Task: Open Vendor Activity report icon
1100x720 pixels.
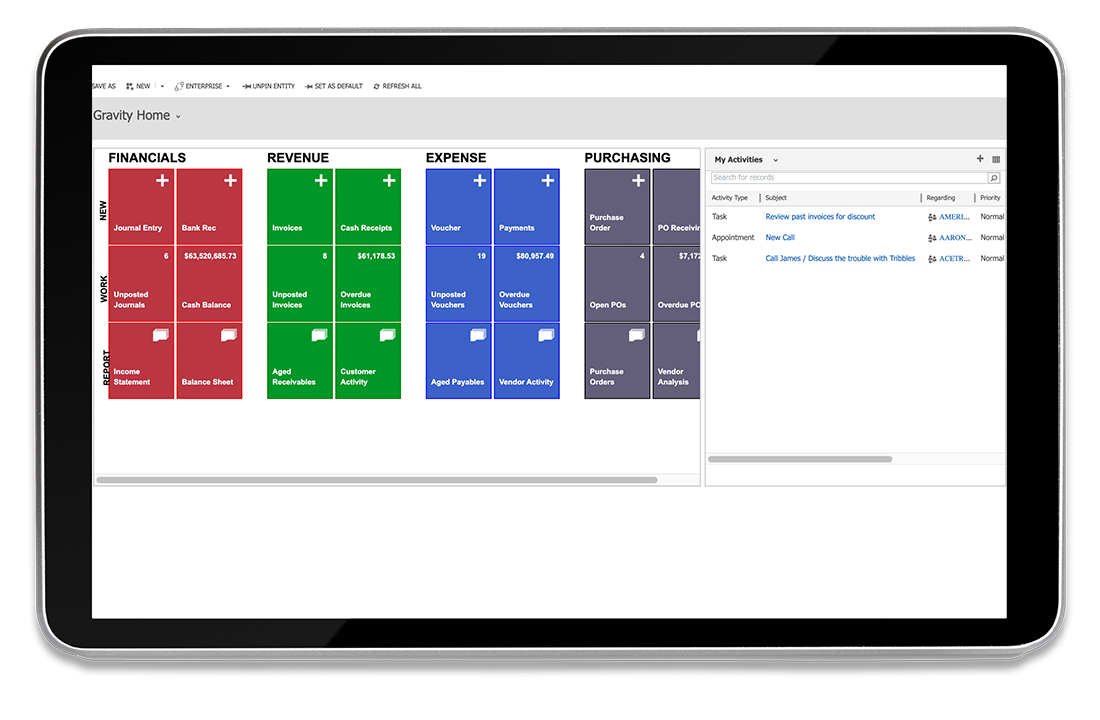Action: click(x=546, y=335)
